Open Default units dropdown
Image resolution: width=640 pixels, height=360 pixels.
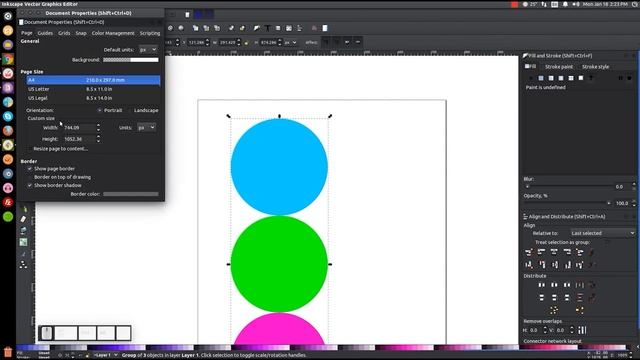(148, 49)
